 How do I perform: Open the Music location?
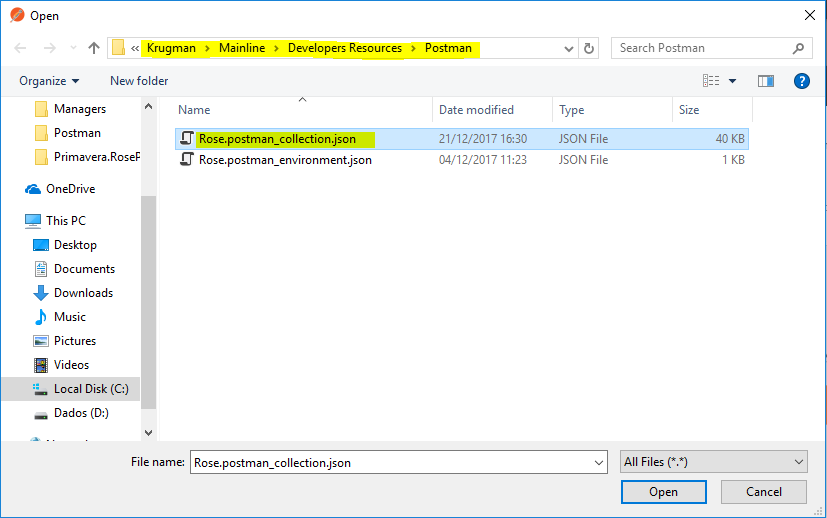[x=60, y=317]
